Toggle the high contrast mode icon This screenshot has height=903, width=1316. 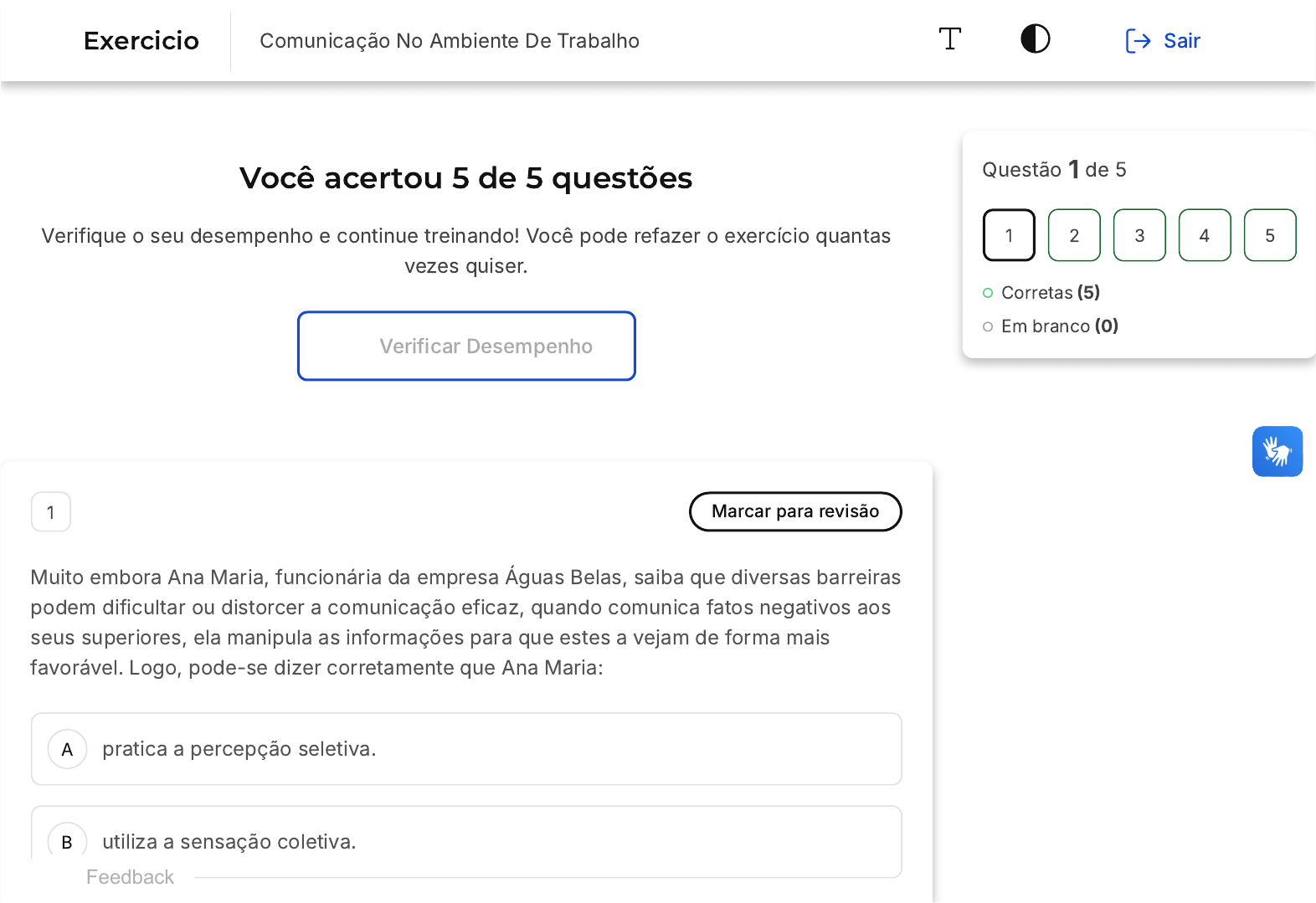click(x=1035, y=39)
